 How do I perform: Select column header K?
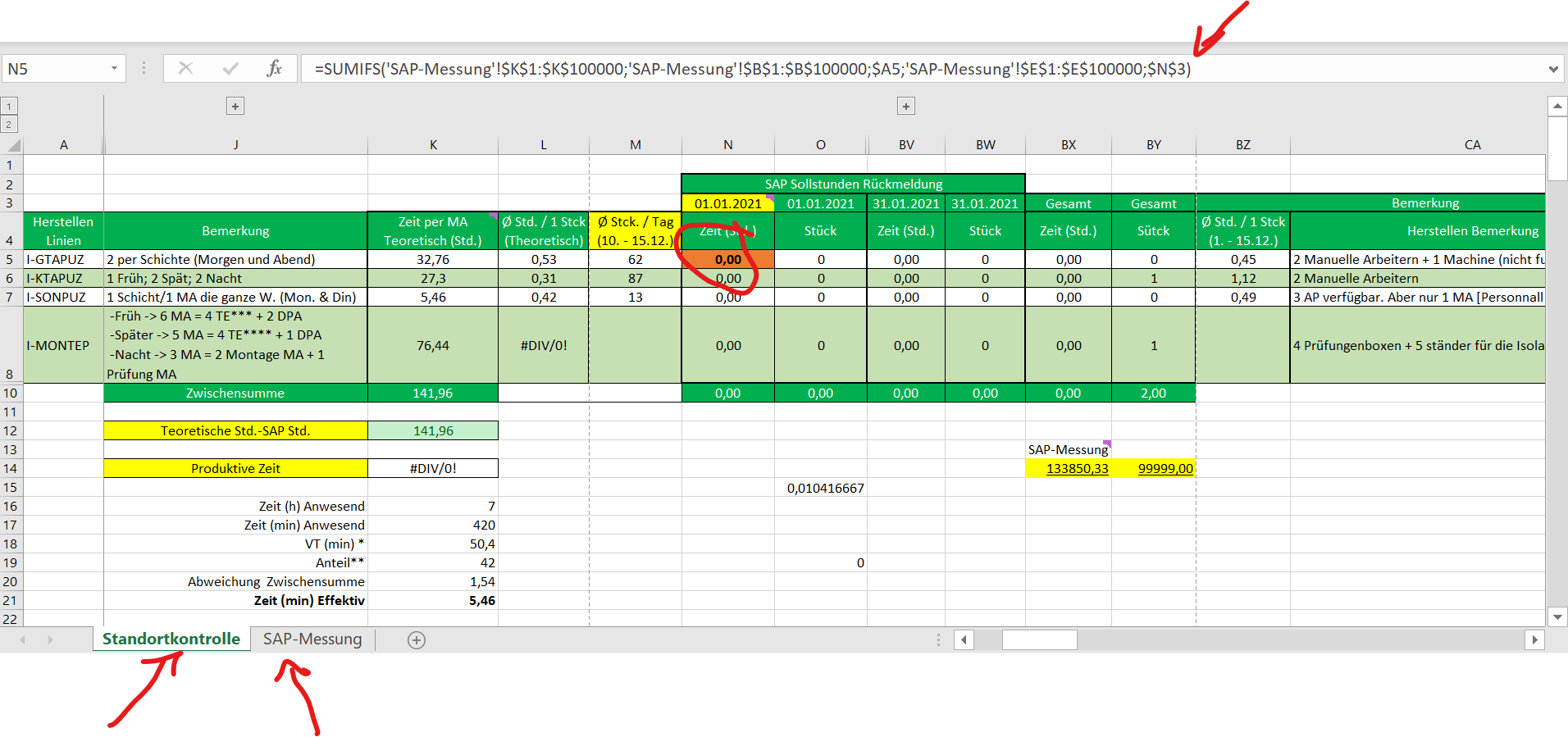[433, 144]
